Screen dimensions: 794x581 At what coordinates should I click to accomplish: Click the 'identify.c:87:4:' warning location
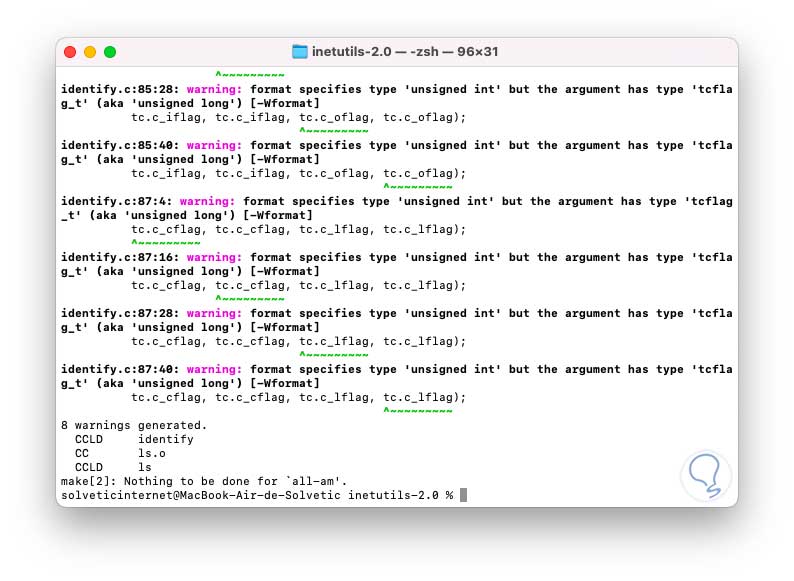click(116, 201)
